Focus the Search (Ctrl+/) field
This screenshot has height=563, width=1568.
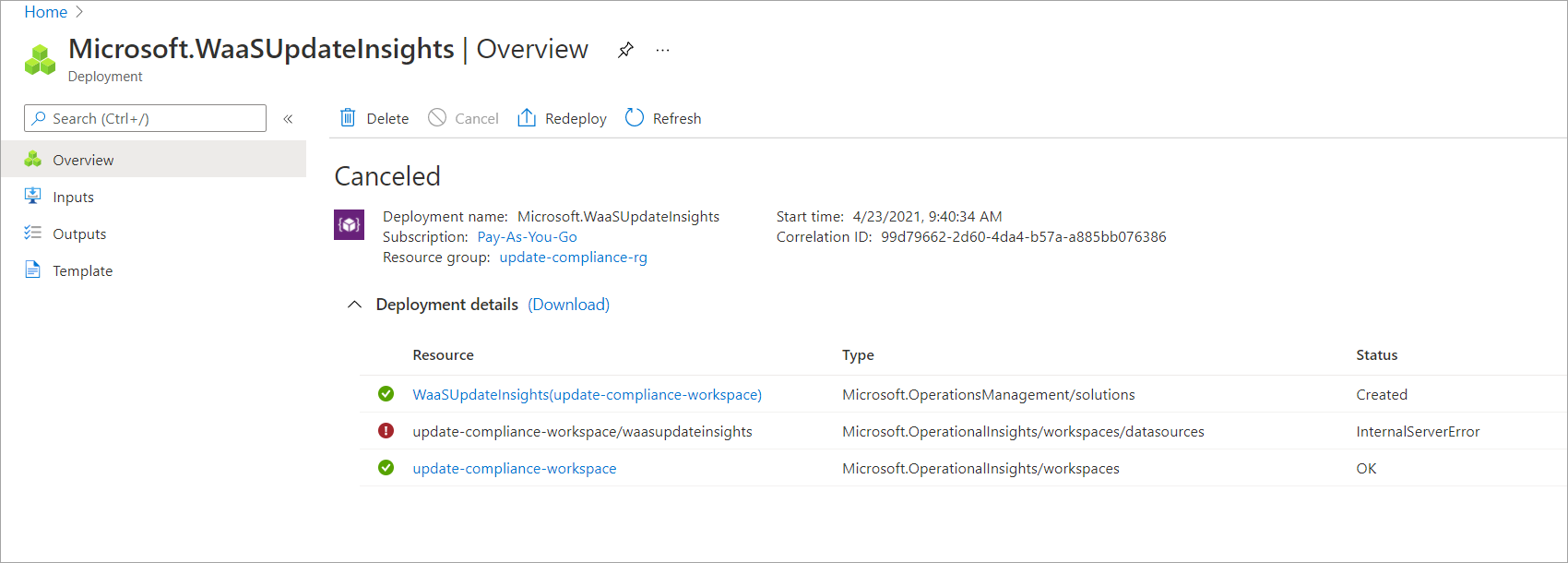click(145, 118)
